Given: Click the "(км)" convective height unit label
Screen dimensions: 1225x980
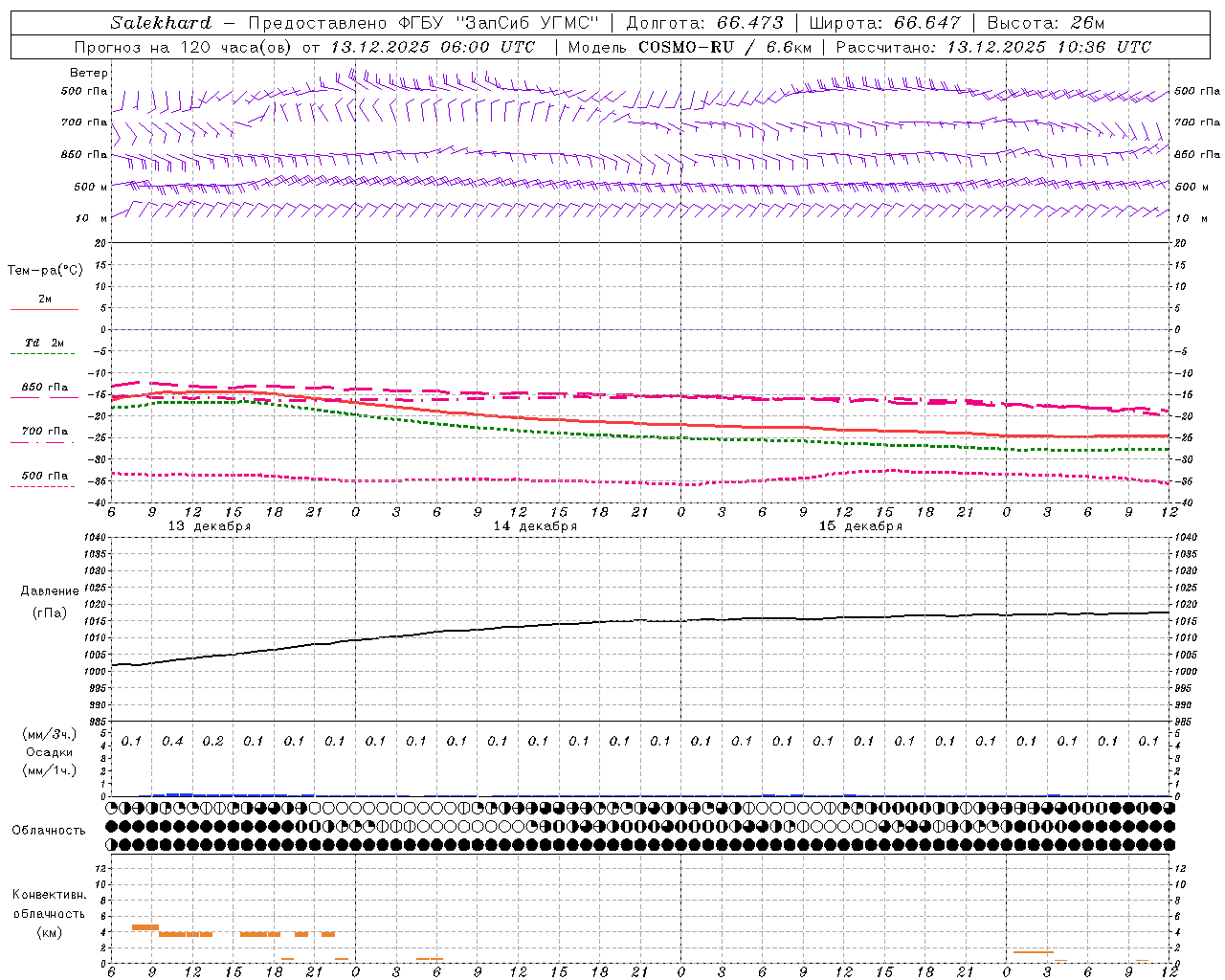Looking at the screenshot, I should pos(50,932).
